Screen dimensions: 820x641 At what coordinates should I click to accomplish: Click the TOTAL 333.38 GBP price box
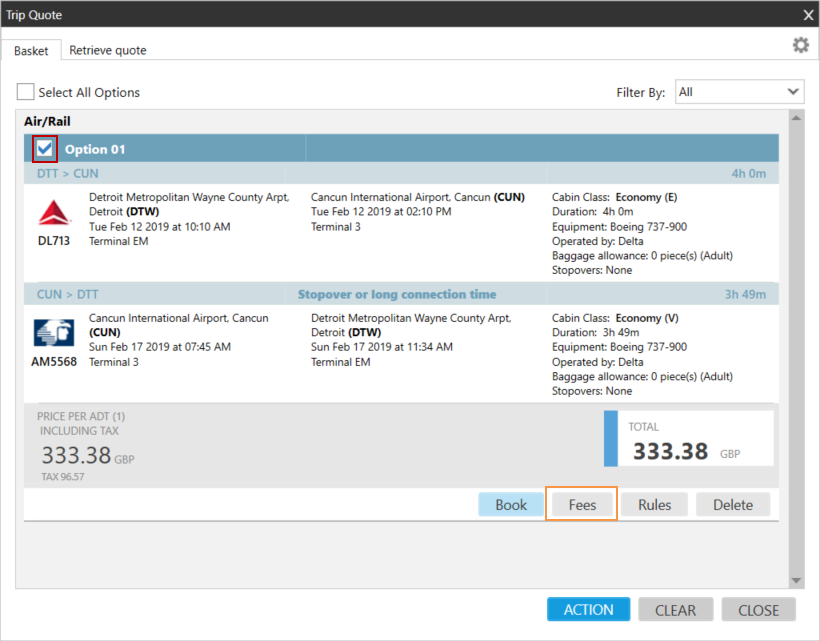689,439
